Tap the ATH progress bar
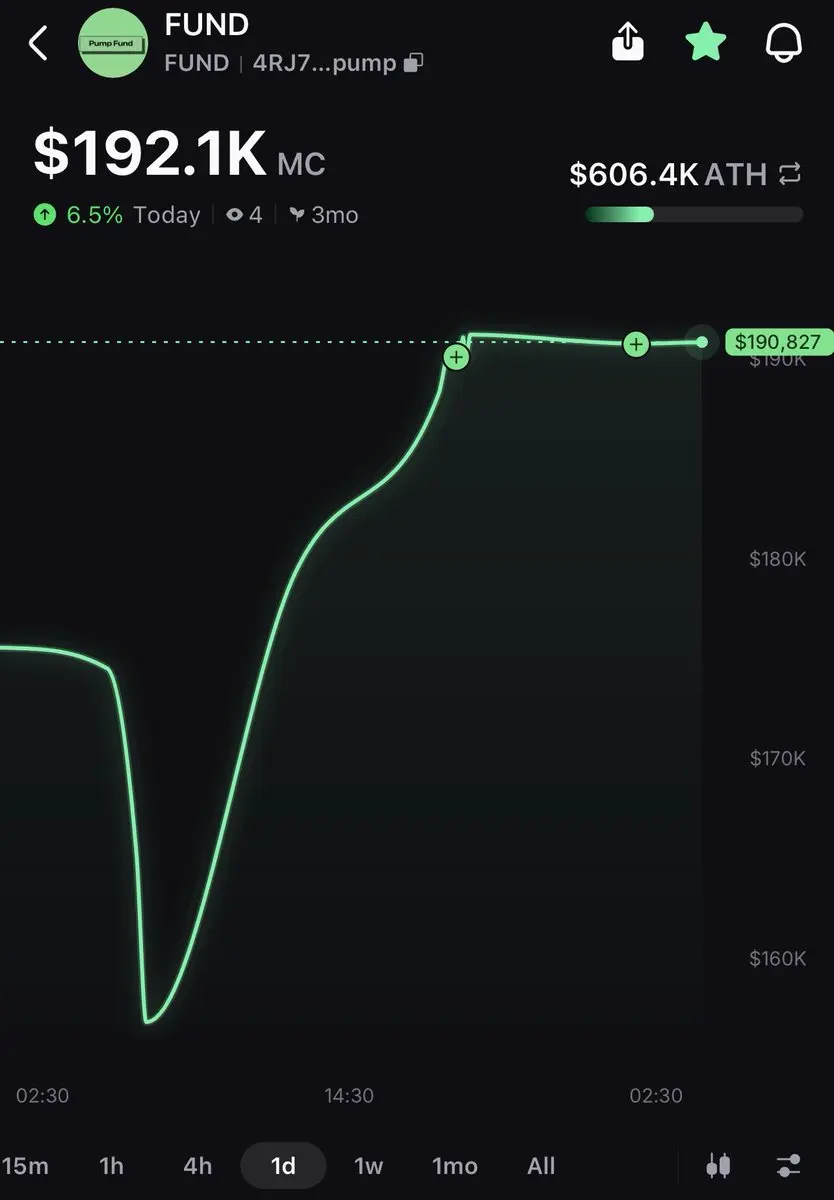This screenshot has height=1200, width=834. [694, 214]
